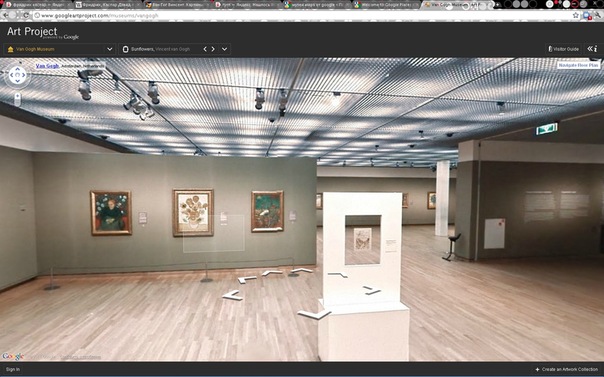This screenshot has width=604, height=377.
Task: Click the zoom slider below the compass
Action: click(x=17, y=99)
